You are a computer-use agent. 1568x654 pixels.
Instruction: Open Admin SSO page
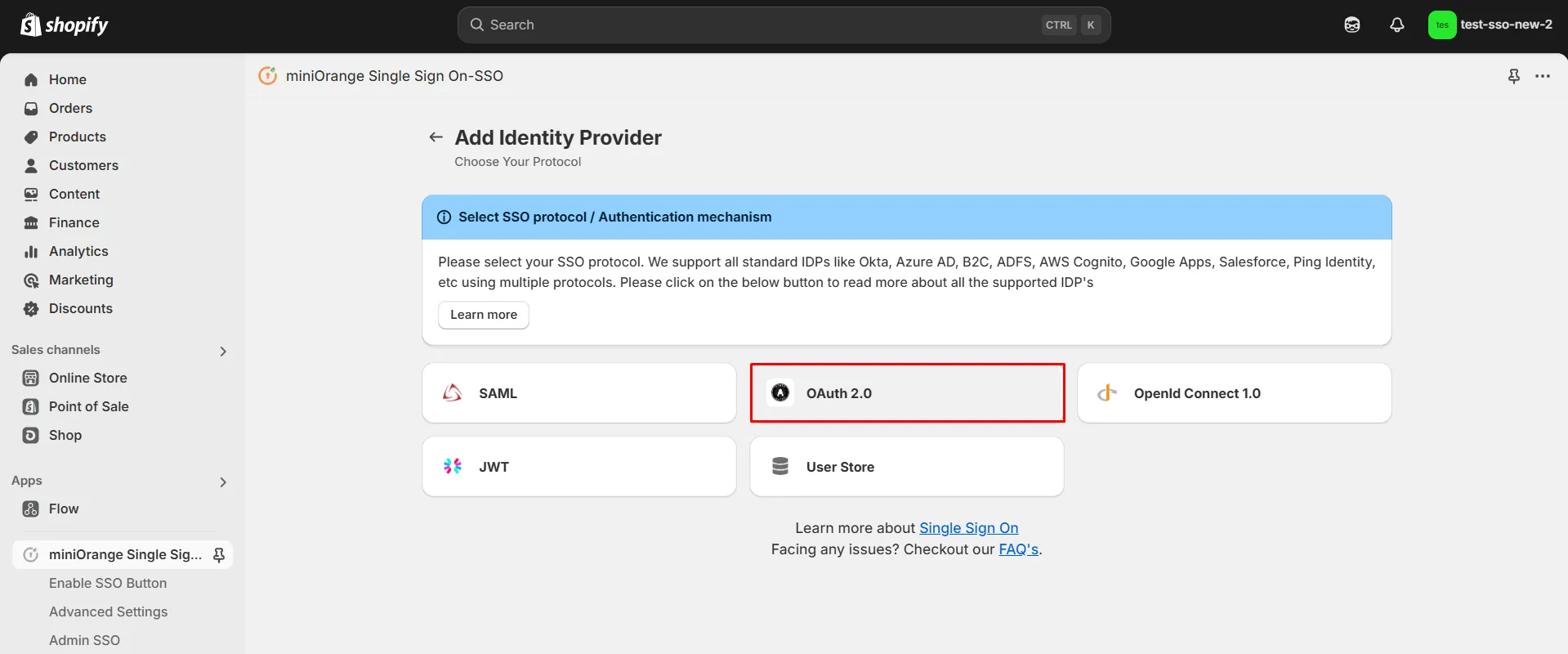[x=84, y=641]
